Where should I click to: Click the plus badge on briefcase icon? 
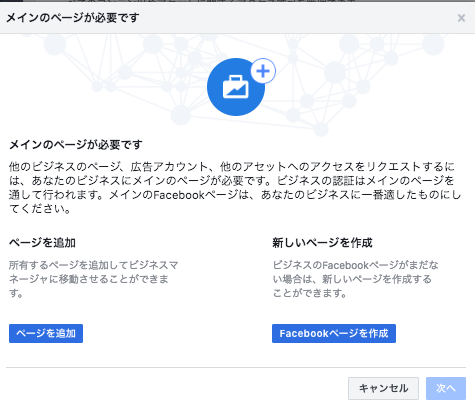click(263, 71)
